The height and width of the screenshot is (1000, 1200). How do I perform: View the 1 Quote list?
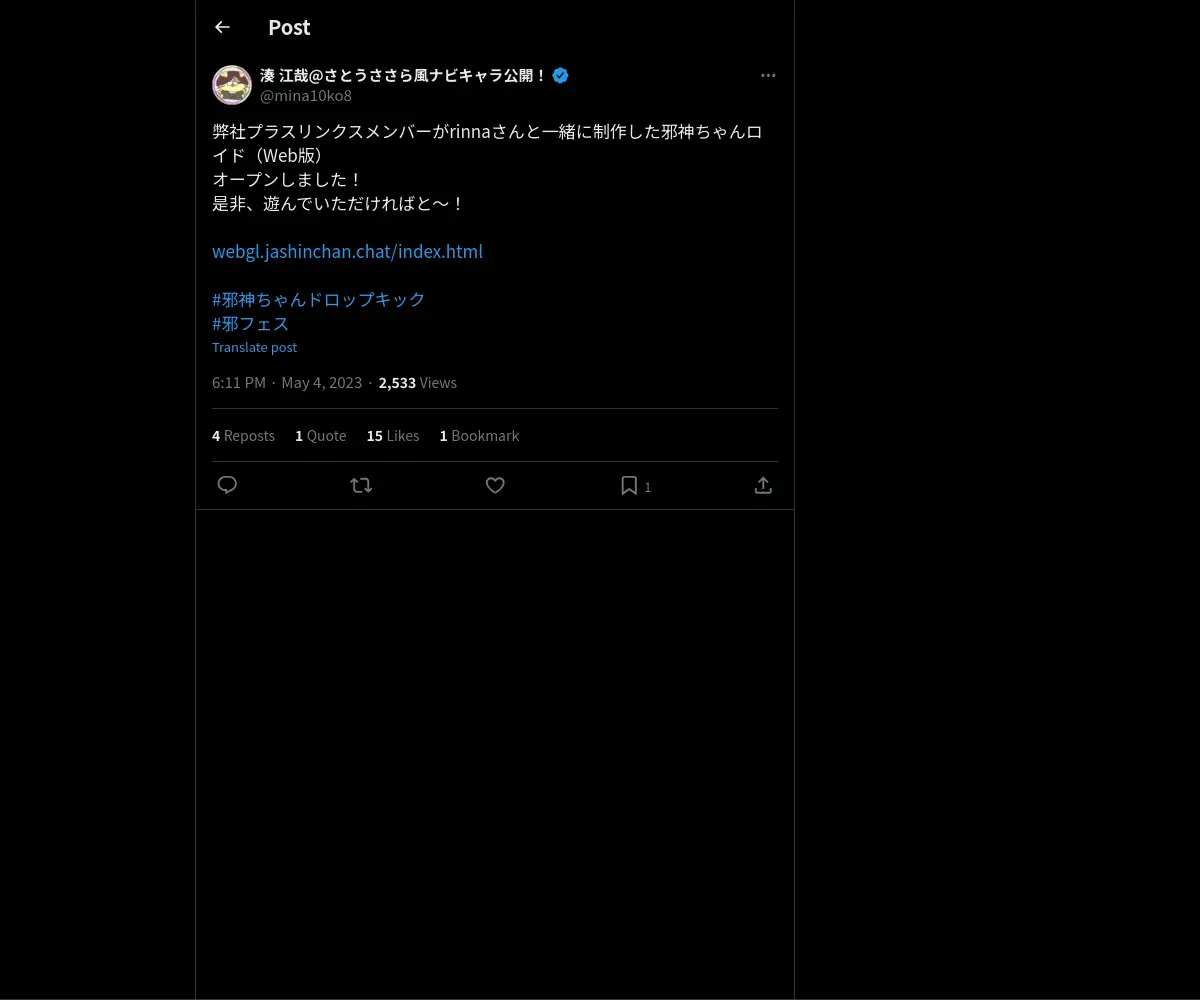tap(320, 435)
